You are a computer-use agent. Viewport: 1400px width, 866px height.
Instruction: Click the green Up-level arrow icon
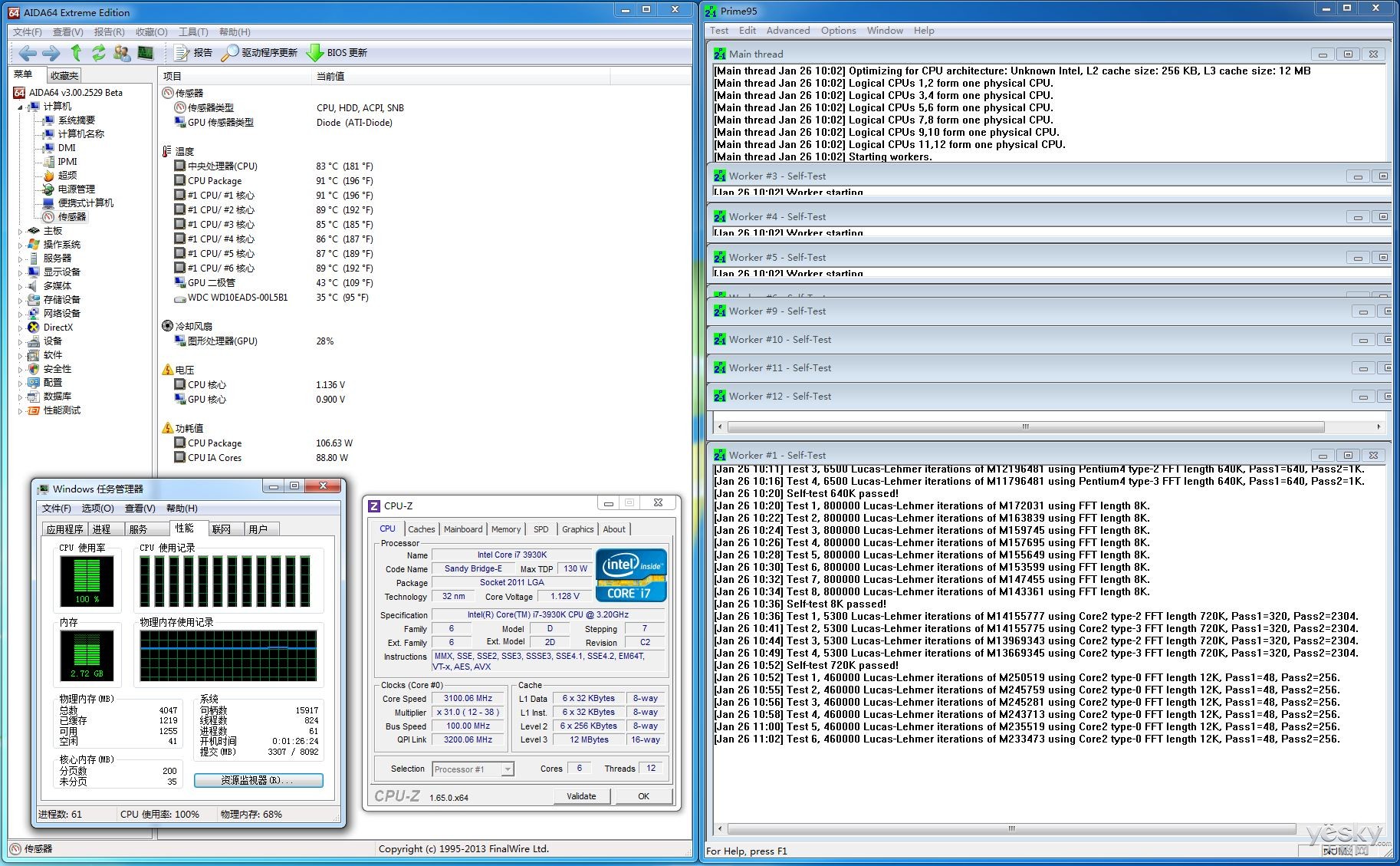(x=76, y=53)
